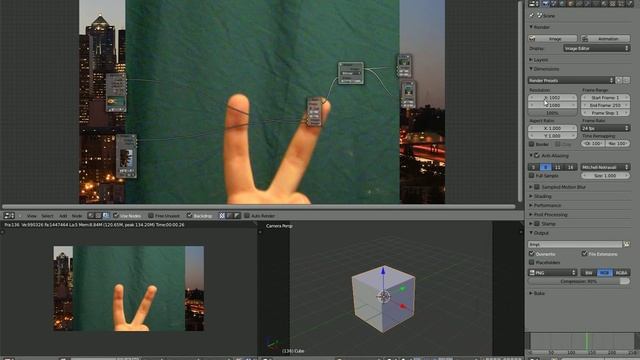640x360 pixels.
Task: Click the red X-axis manipulator handle
Action: tap(403, 306)
